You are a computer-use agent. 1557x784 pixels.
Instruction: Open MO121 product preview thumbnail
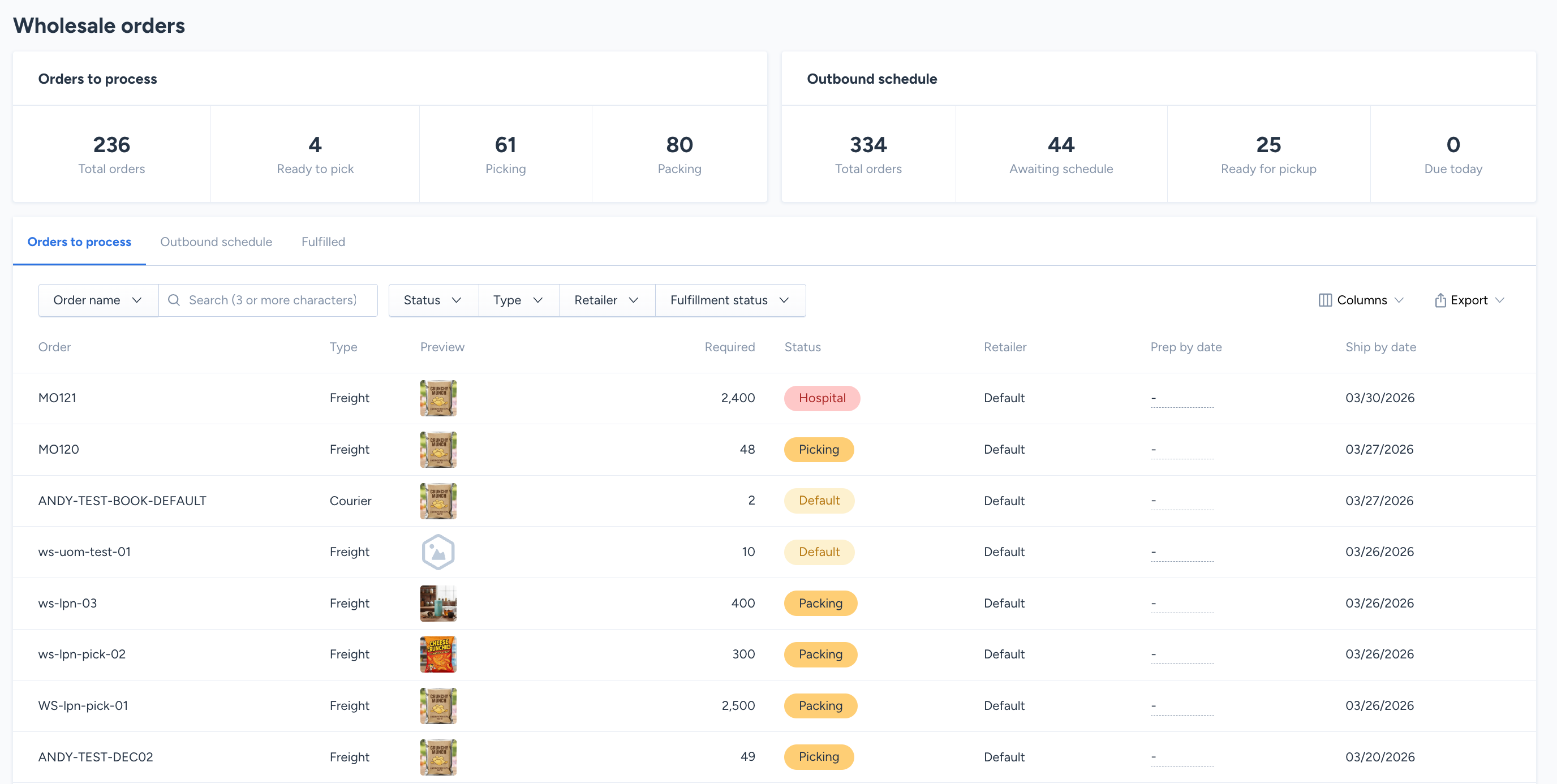(x=437, y=398)
